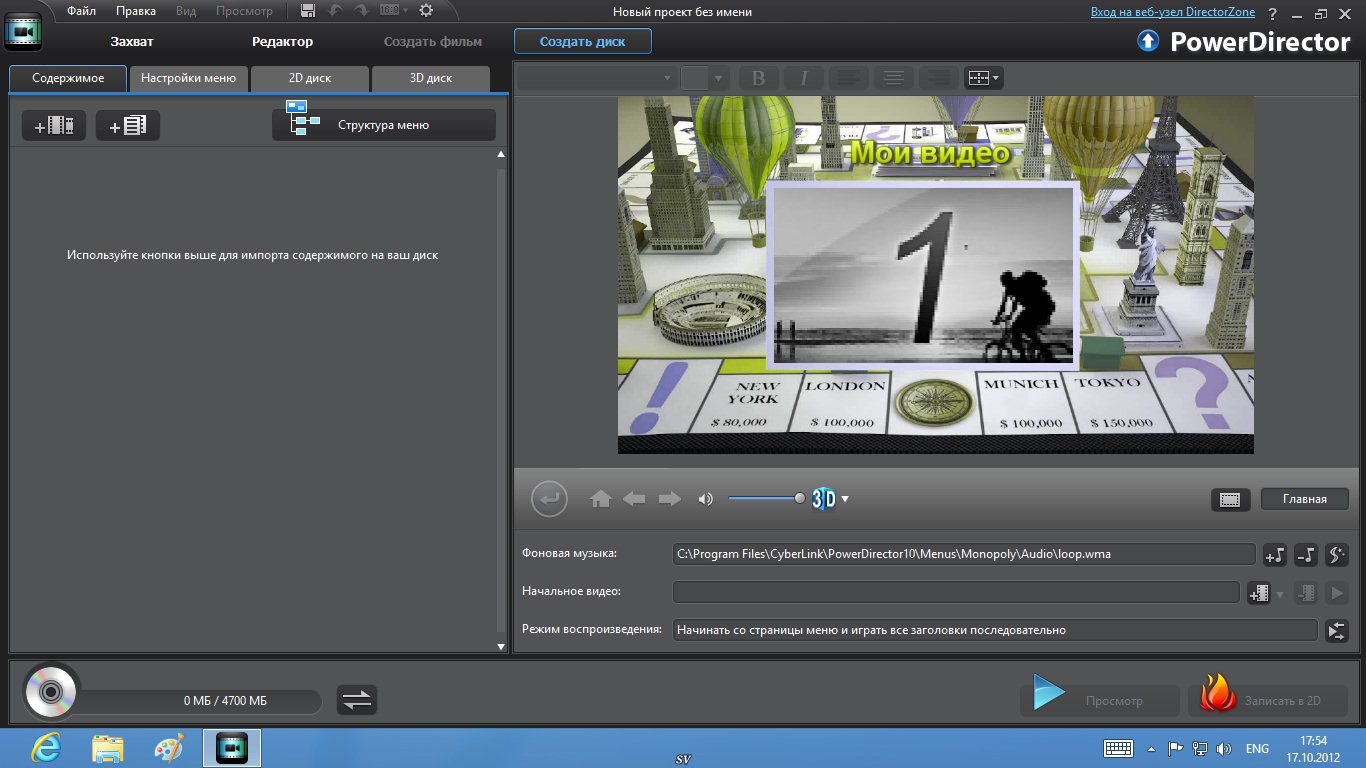Click the Режим воспроизведения mode field

[995, 630]
